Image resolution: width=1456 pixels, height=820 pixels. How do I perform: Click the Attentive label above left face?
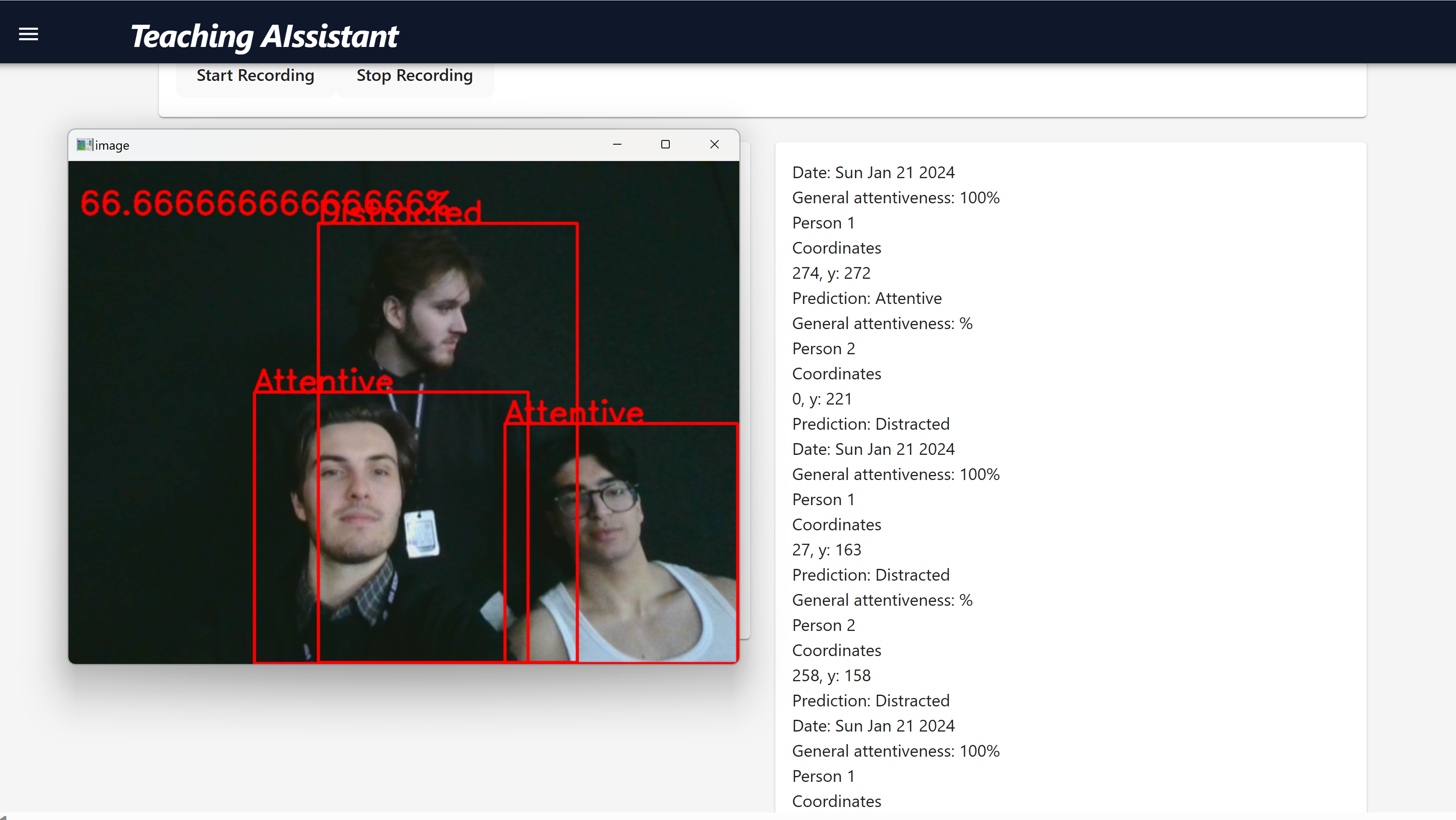[323, 380]
